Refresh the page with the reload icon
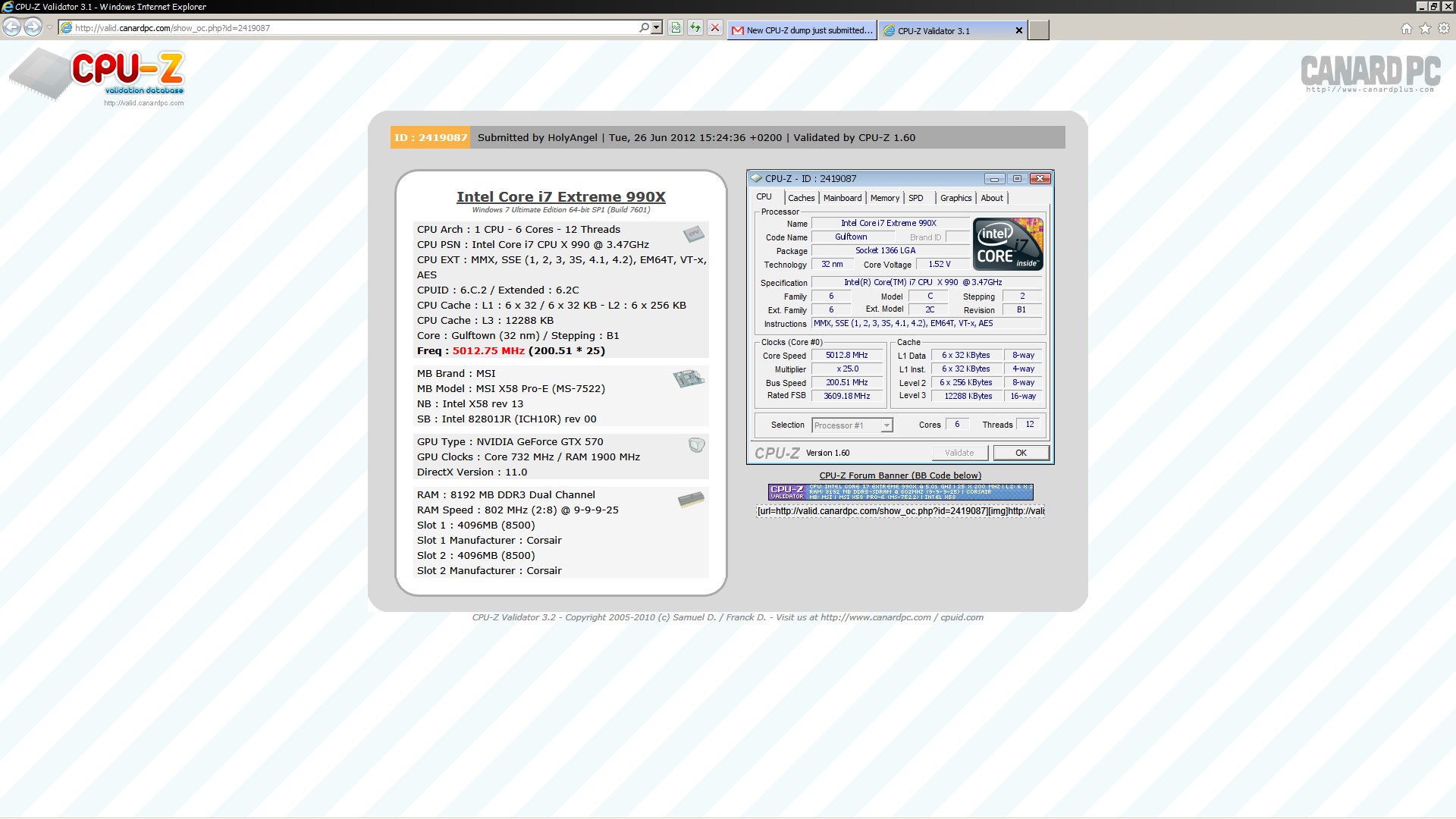This screenshot has height=819, width=1456. pyautogui.click(x=695, y=28)
